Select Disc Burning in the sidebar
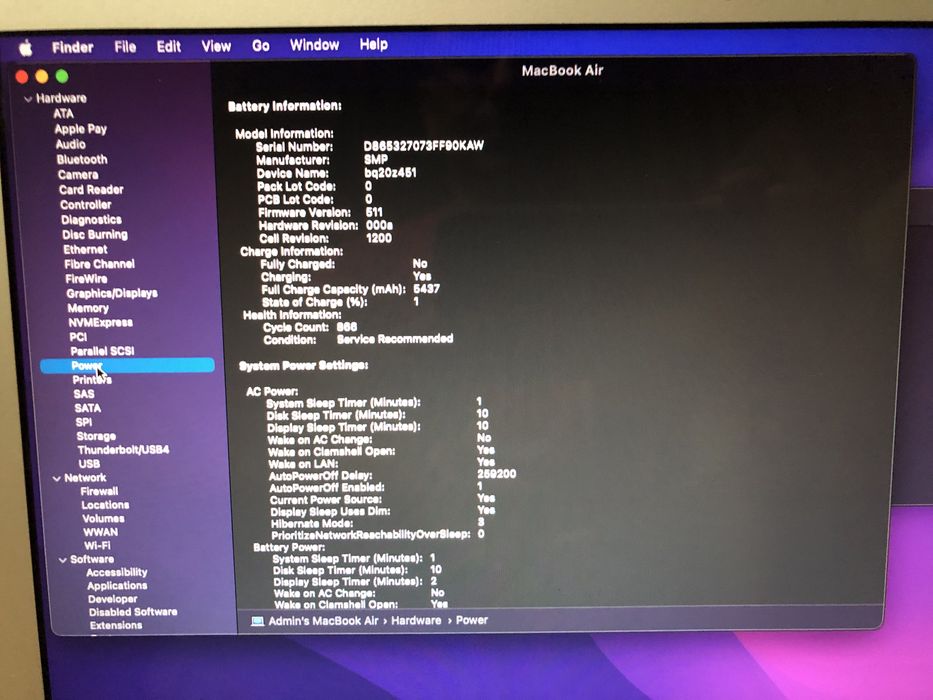 (95, 235)
